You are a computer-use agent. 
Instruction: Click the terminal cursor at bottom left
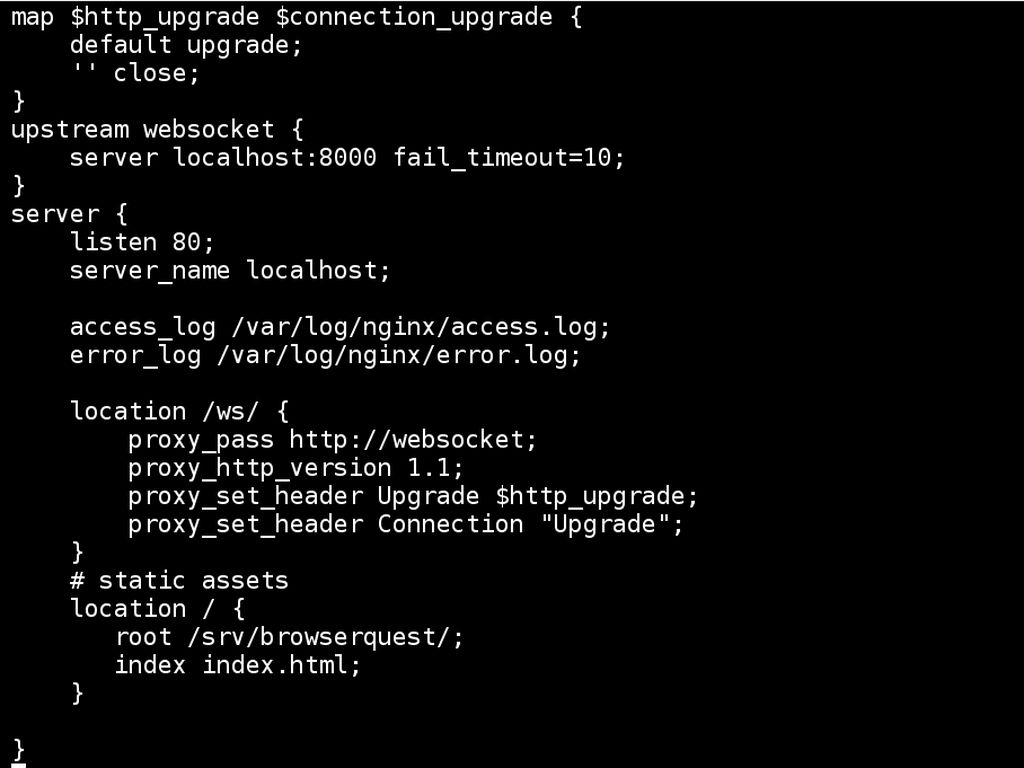[x=18, y=765]
